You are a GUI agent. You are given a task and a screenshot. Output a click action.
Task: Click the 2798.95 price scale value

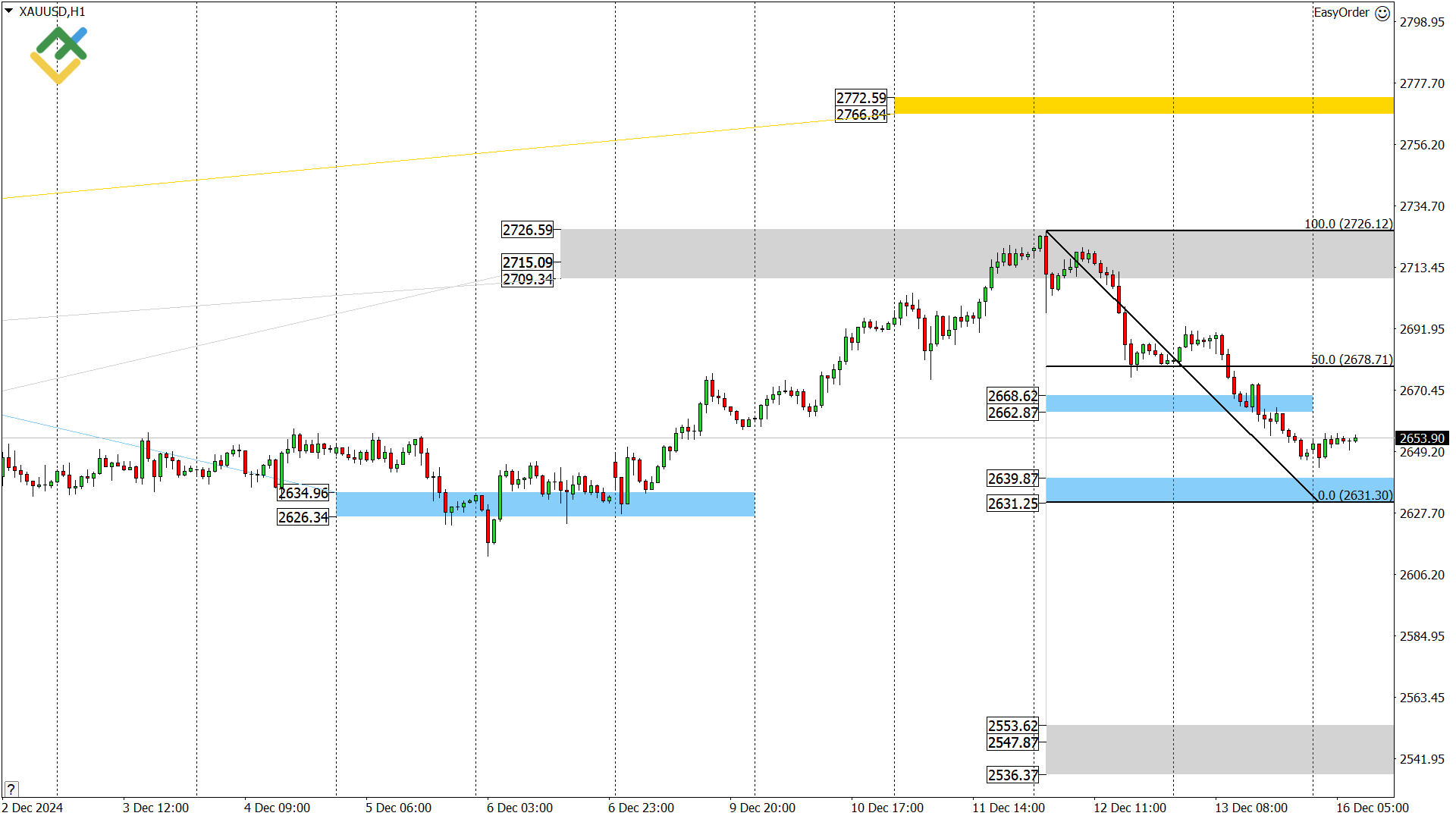[1422, 22]
